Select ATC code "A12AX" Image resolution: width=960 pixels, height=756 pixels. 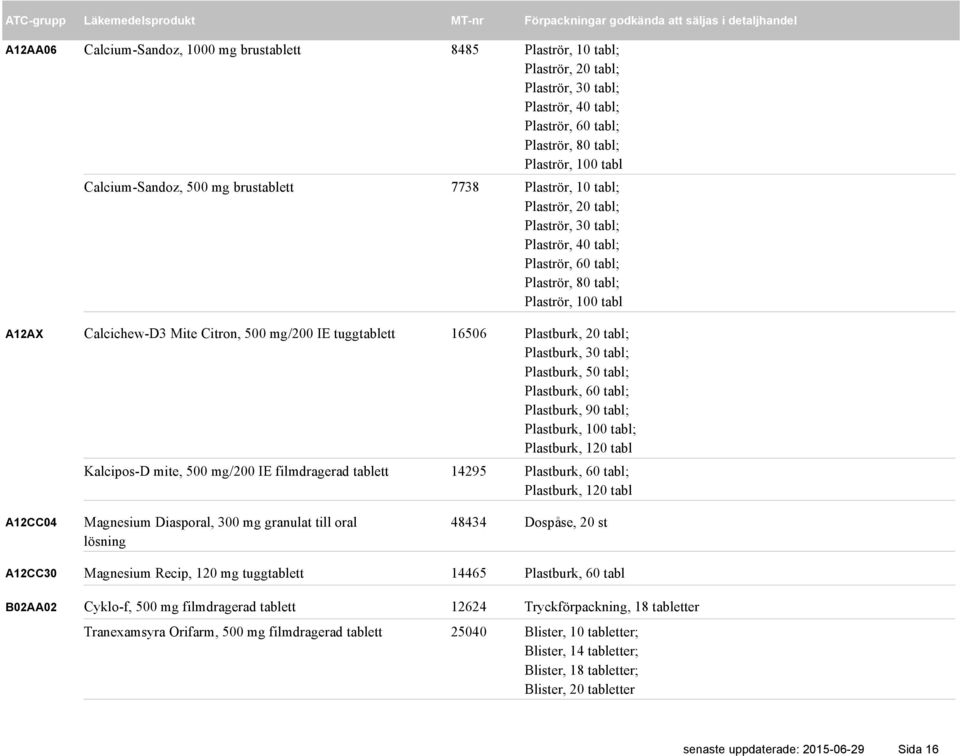[x=24, y=334]
